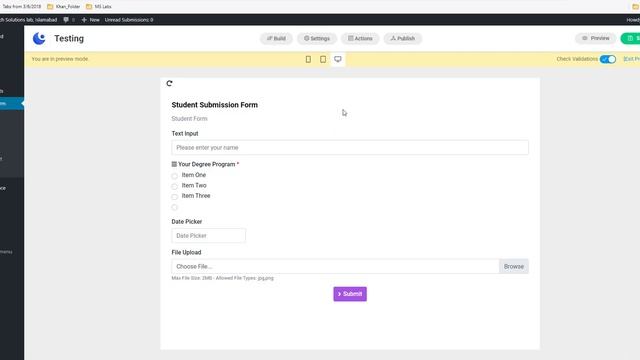The width and height of the screenshot is (640, 360).
Task: Click the Preview button
Action: (x=596, y=38)
